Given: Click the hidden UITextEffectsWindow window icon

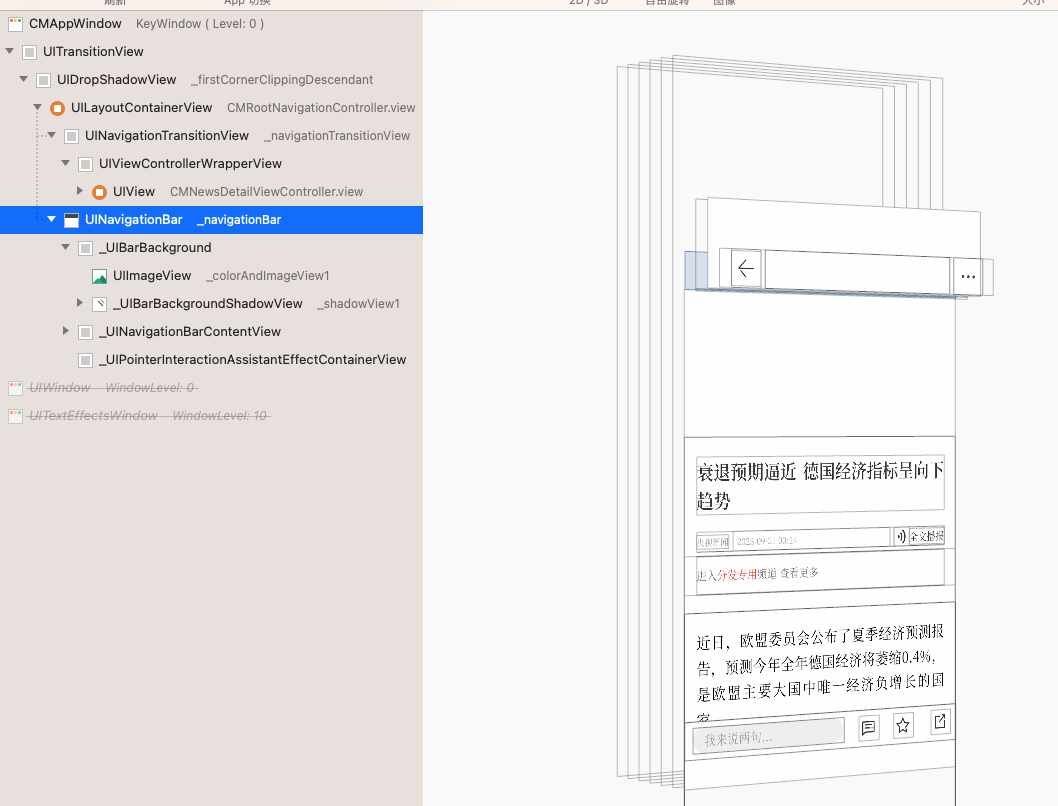Looking at the screenshot, I should (15, 416).
